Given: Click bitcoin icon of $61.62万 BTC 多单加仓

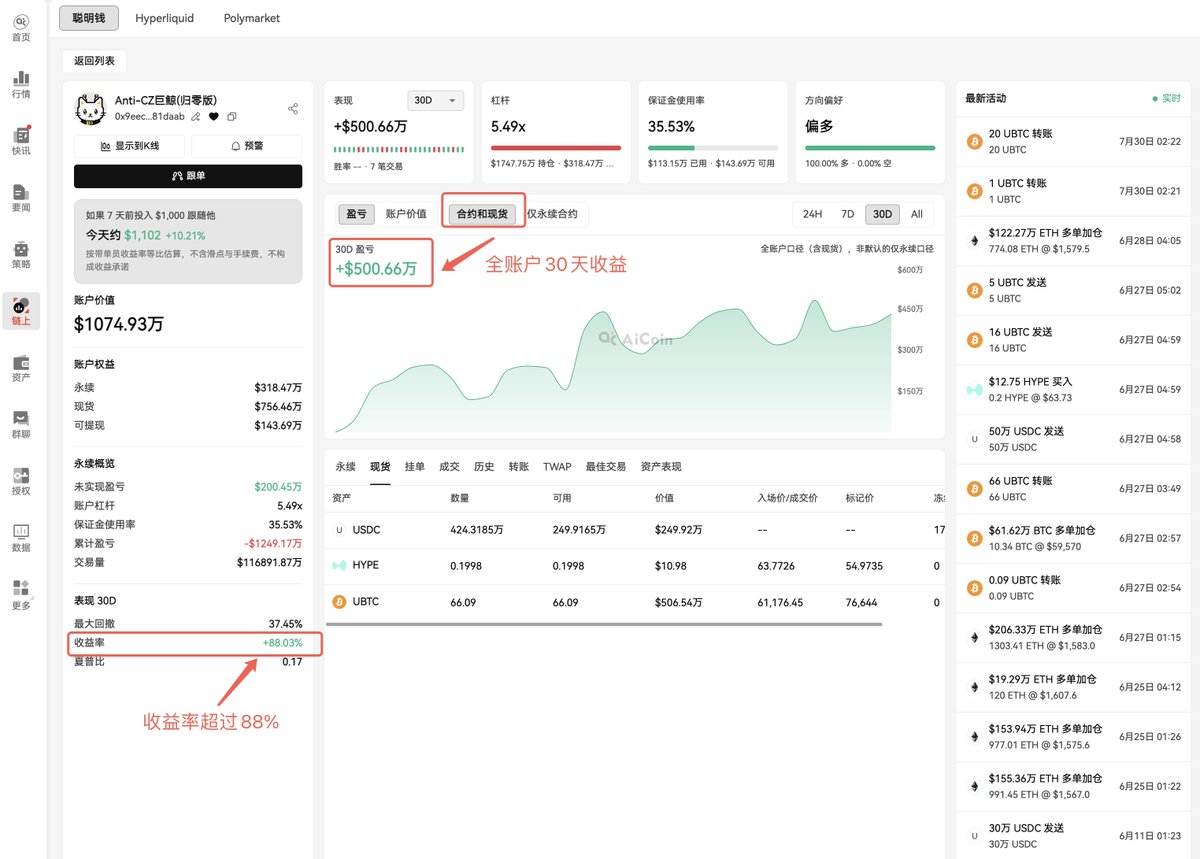Looking at the screenshot, I should click(974, 538).
